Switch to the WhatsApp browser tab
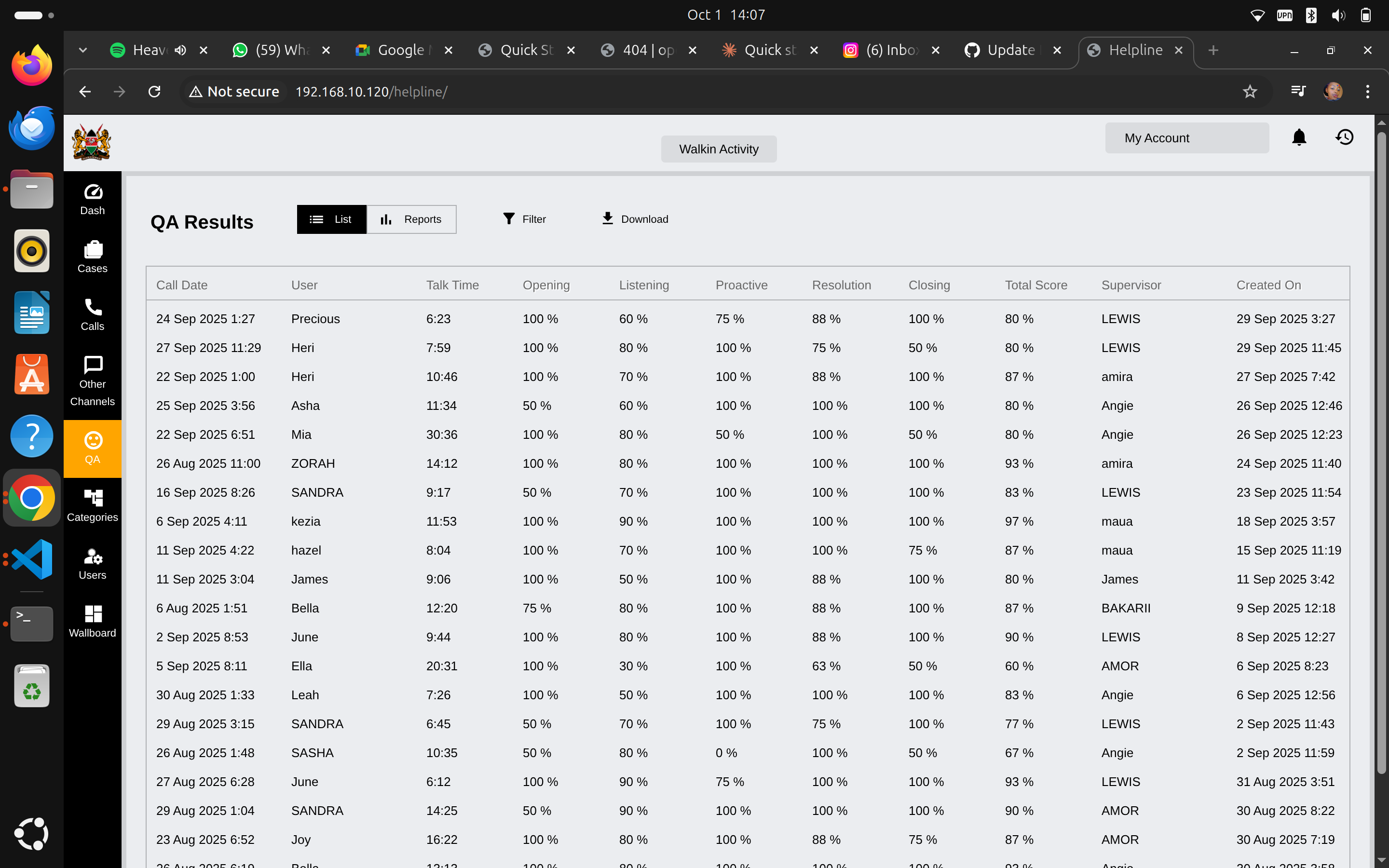 270,50
